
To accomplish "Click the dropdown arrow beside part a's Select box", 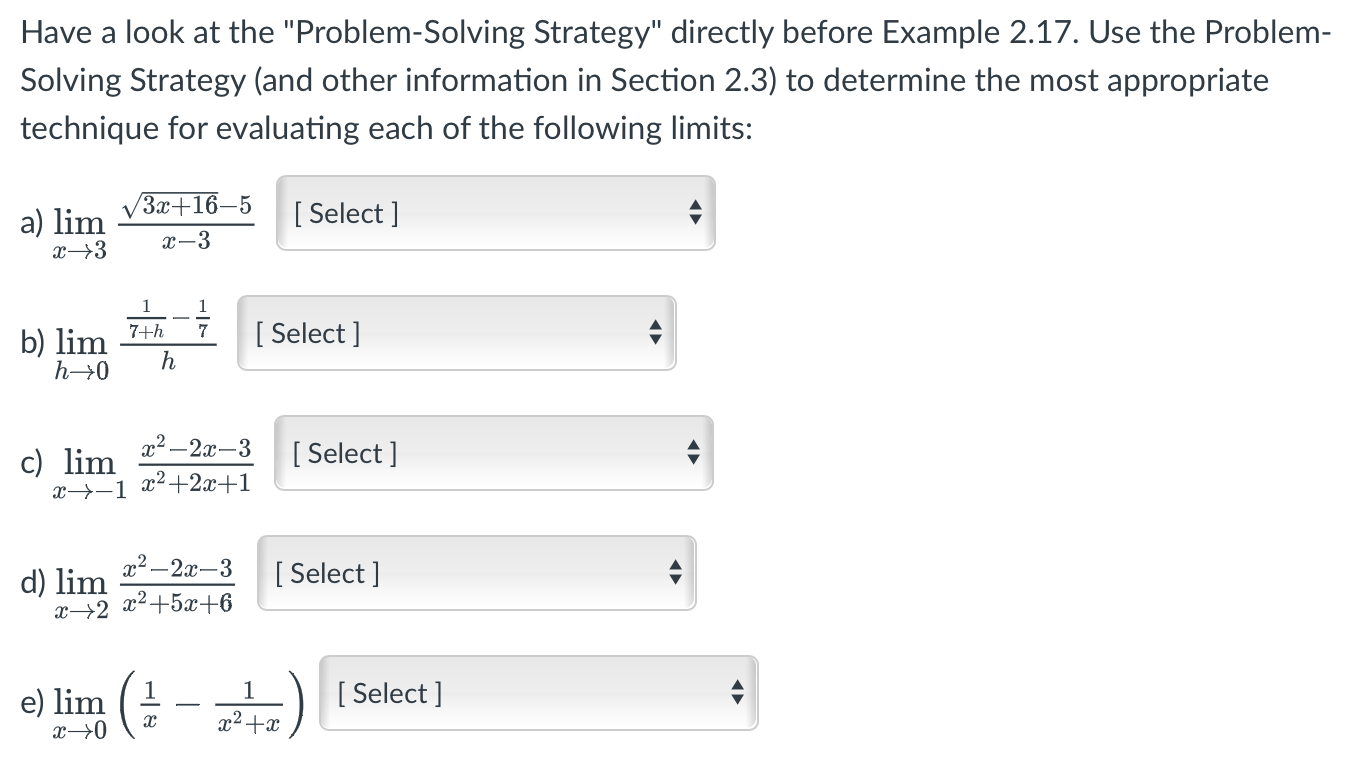I will tap(697, 212).
